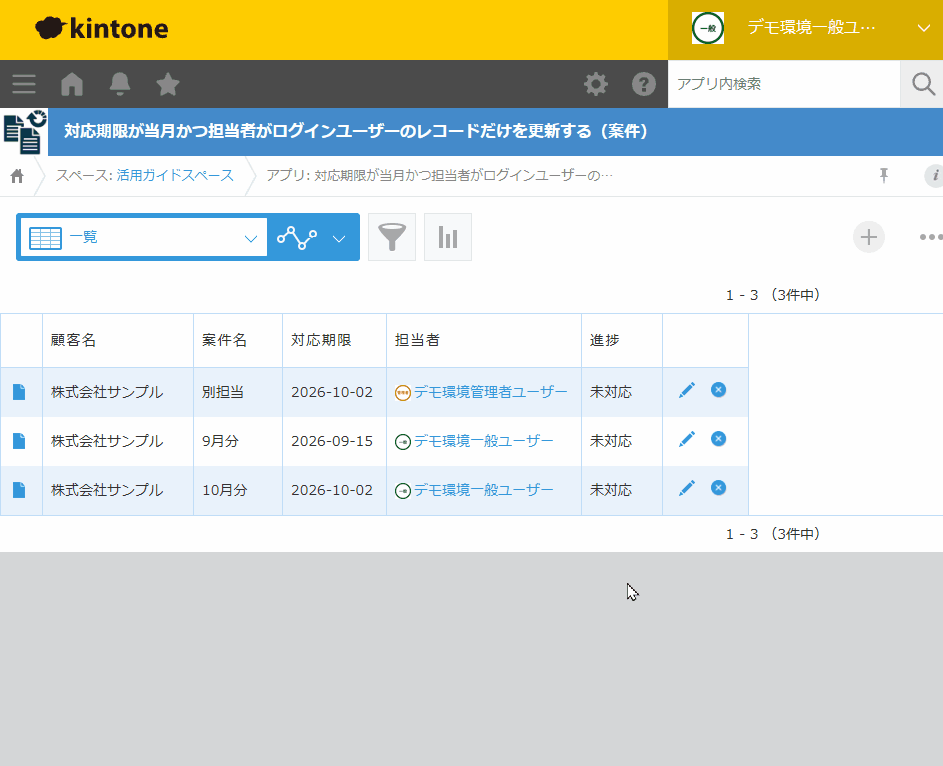Viewport: 943px width, 766px height.
Task: Open the 一覧 view dropdown
Action: [144, 237]
